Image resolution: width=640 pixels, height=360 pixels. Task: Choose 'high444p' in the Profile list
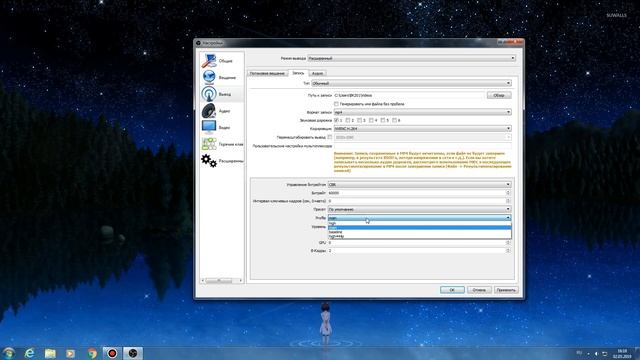420,236
